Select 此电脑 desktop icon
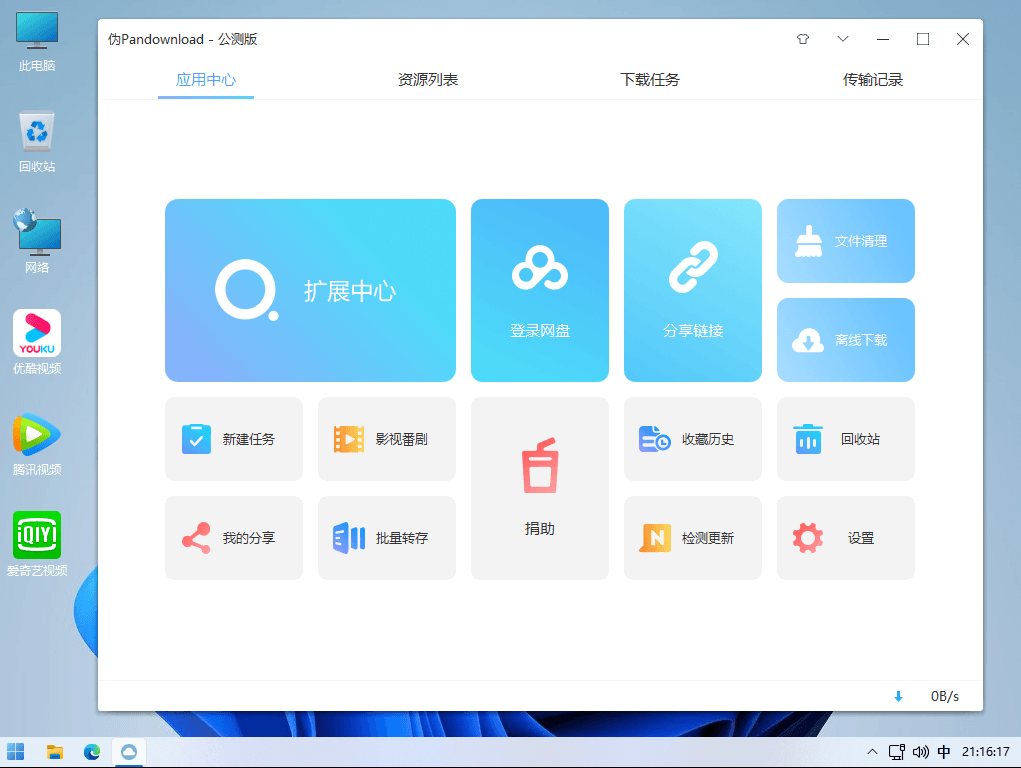 pos(37,42)
